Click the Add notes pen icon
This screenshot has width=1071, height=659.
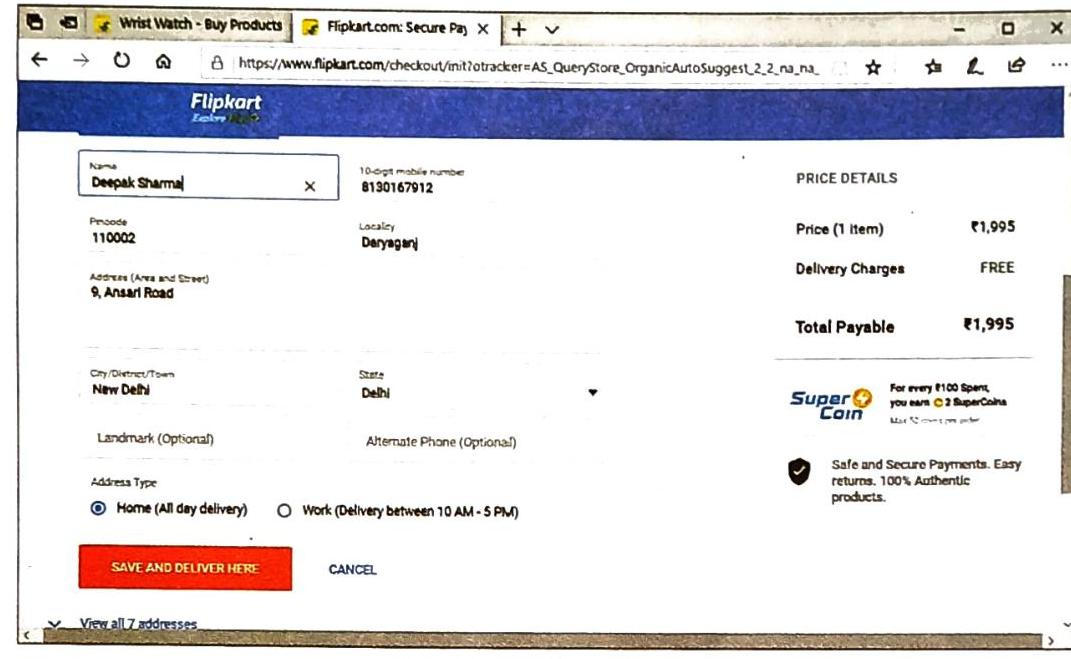click(x=975, y=66)
